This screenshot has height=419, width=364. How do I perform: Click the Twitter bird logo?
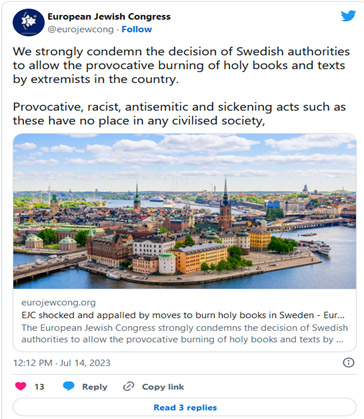(x=348, y=15)
